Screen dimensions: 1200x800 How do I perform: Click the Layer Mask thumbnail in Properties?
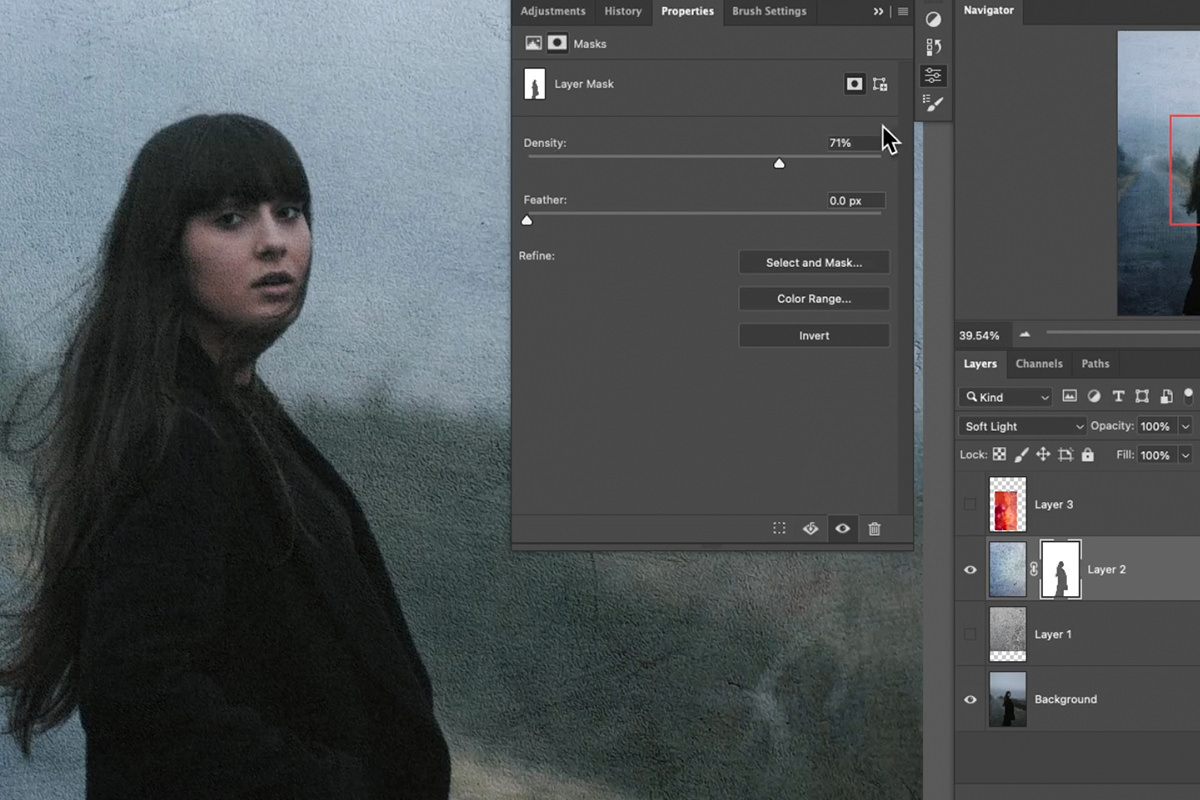click(x=535, y=84)
